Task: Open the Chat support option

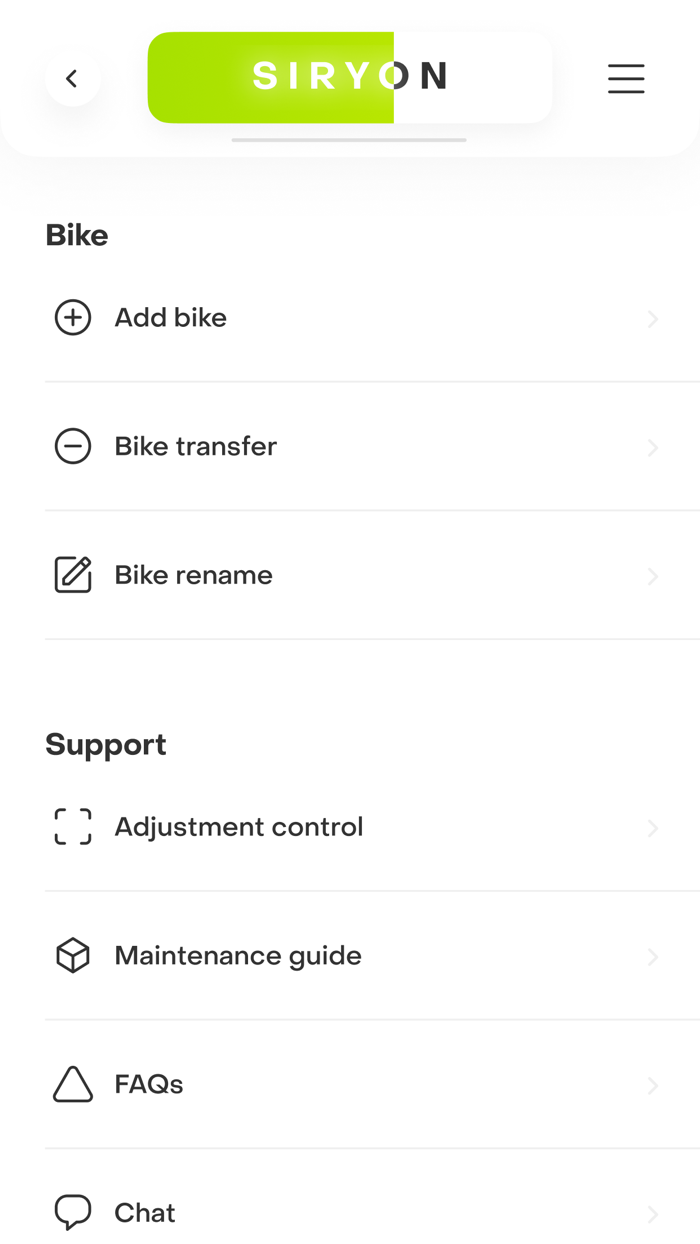Action: pos(145,1213)
